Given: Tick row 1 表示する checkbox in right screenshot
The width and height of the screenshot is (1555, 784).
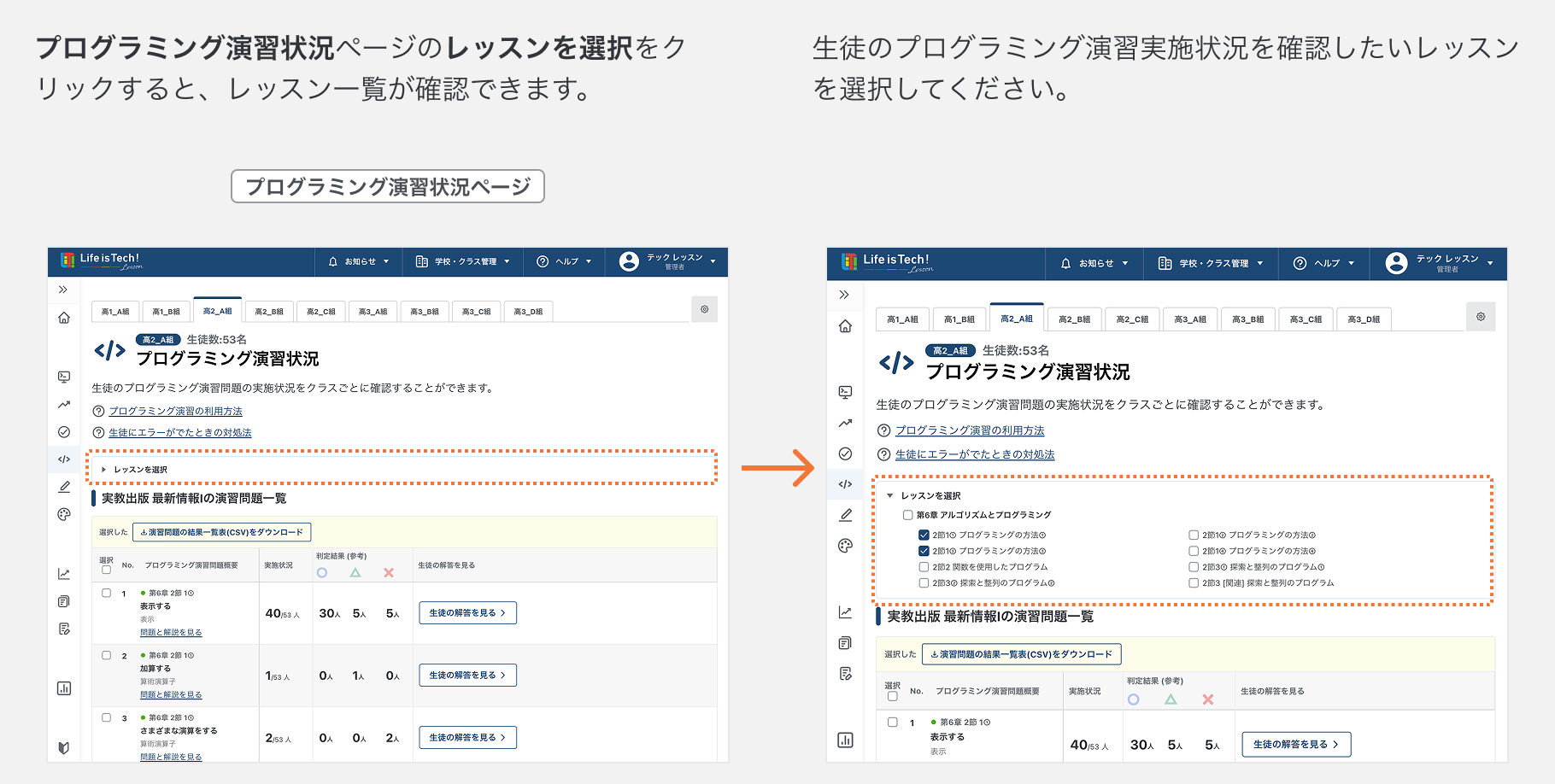Looking at the screenshot, I should [x=892, y=722].
